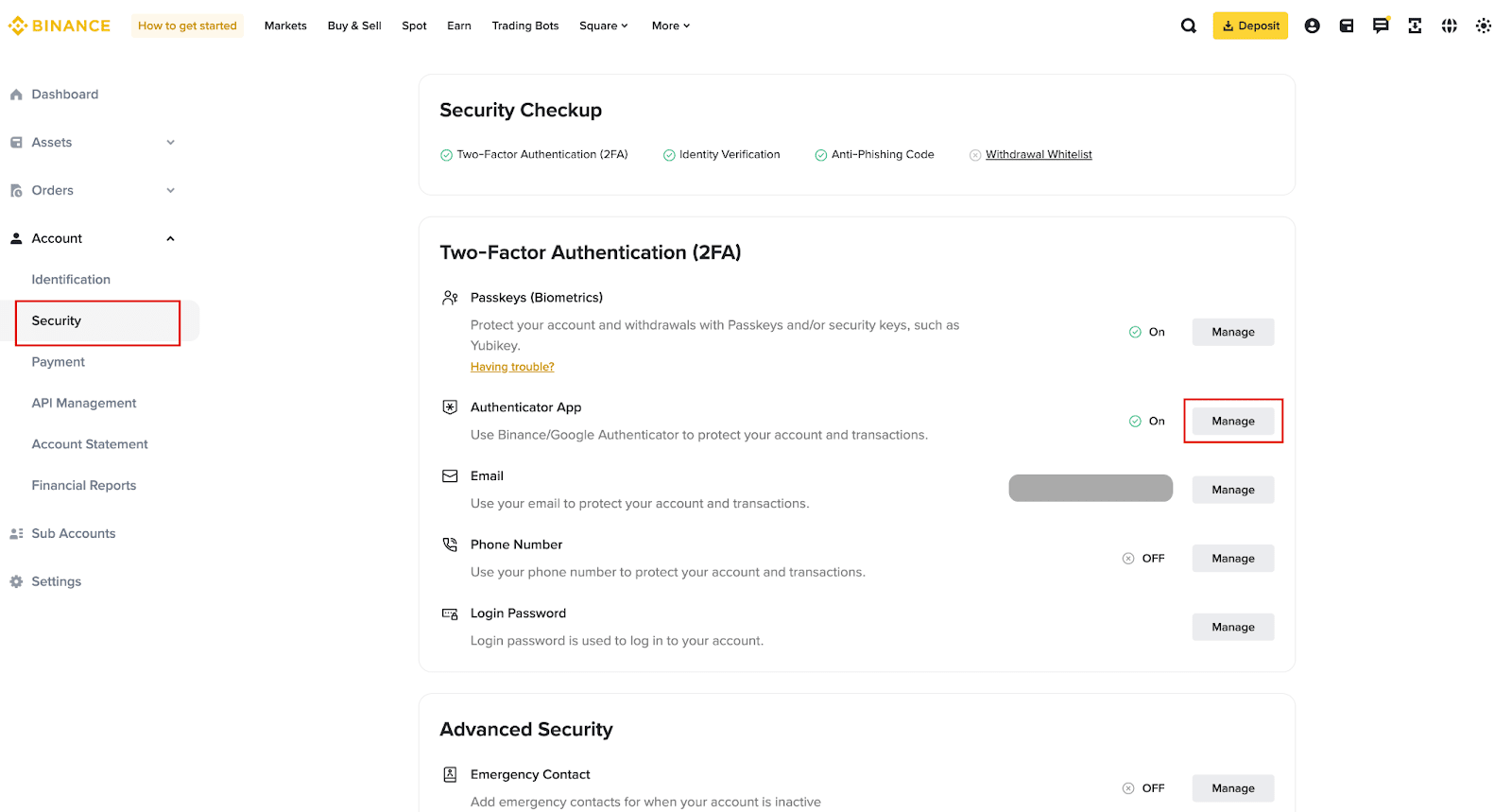Click the Emergency Contact OFF status

1143,788
